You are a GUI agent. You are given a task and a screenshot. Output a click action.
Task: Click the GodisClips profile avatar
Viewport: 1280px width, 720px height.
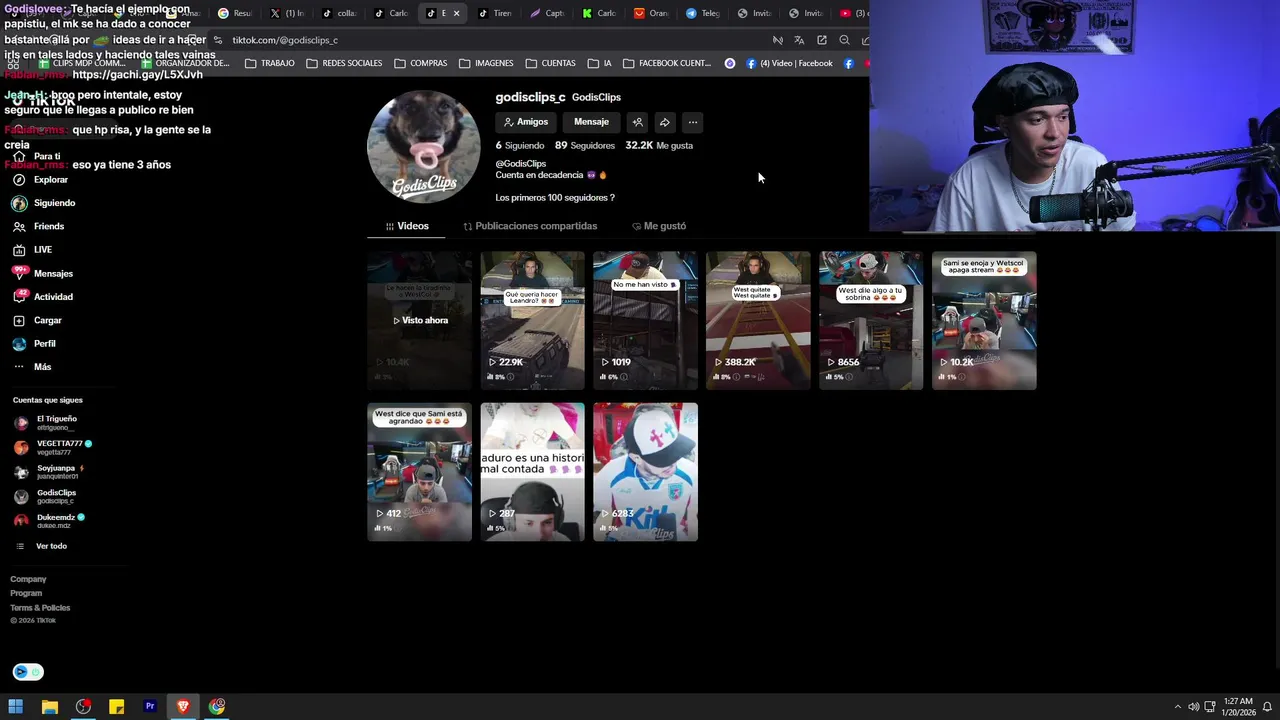[424, 147]
